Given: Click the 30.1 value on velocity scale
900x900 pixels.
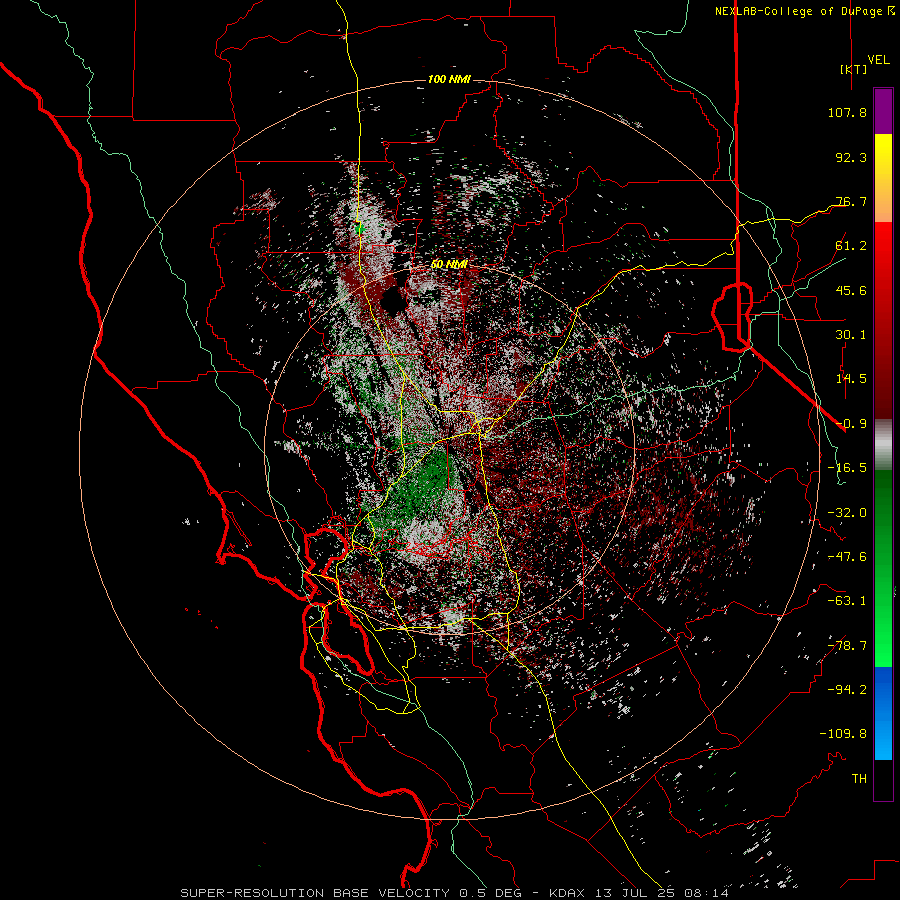Looking at the screenshot, I should coord(851,335).
